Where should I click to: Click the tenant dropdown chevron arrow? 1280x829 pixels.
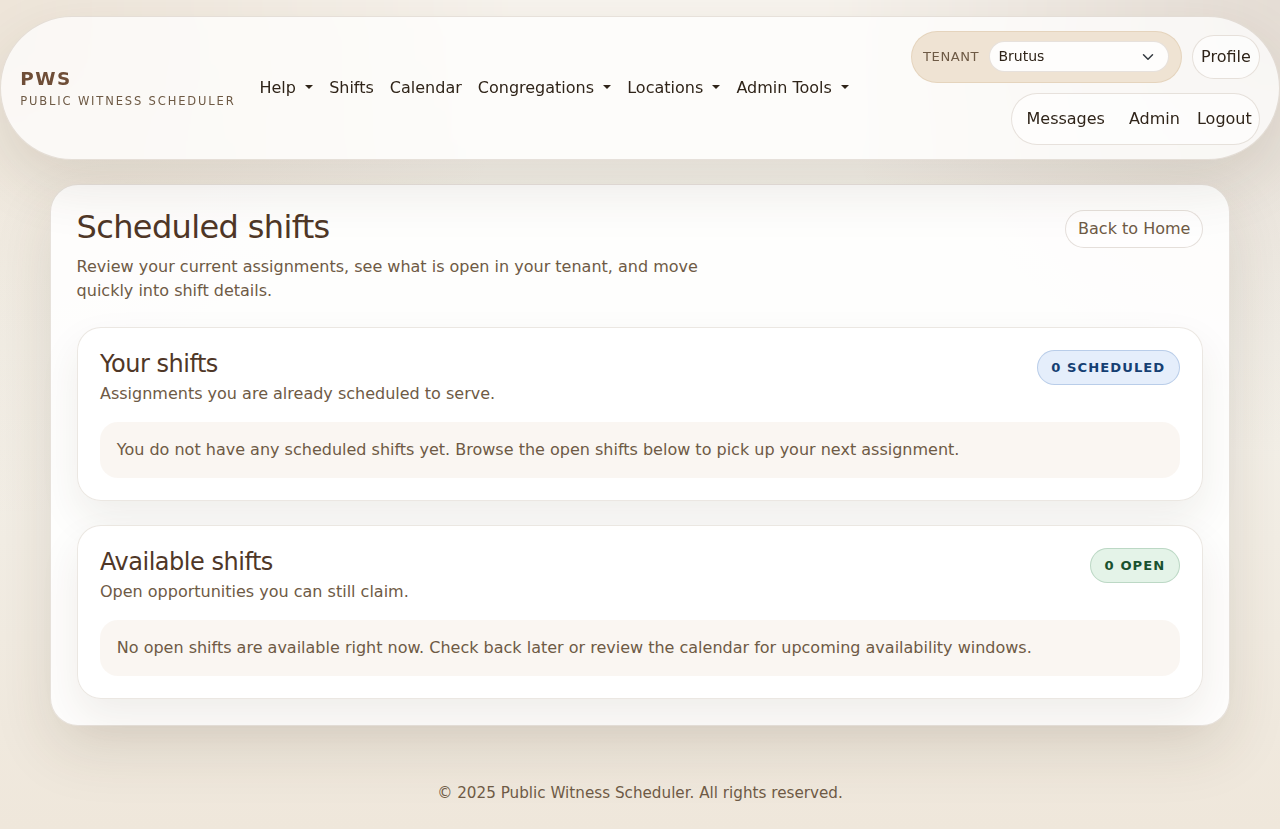(x=1147, y=57)
